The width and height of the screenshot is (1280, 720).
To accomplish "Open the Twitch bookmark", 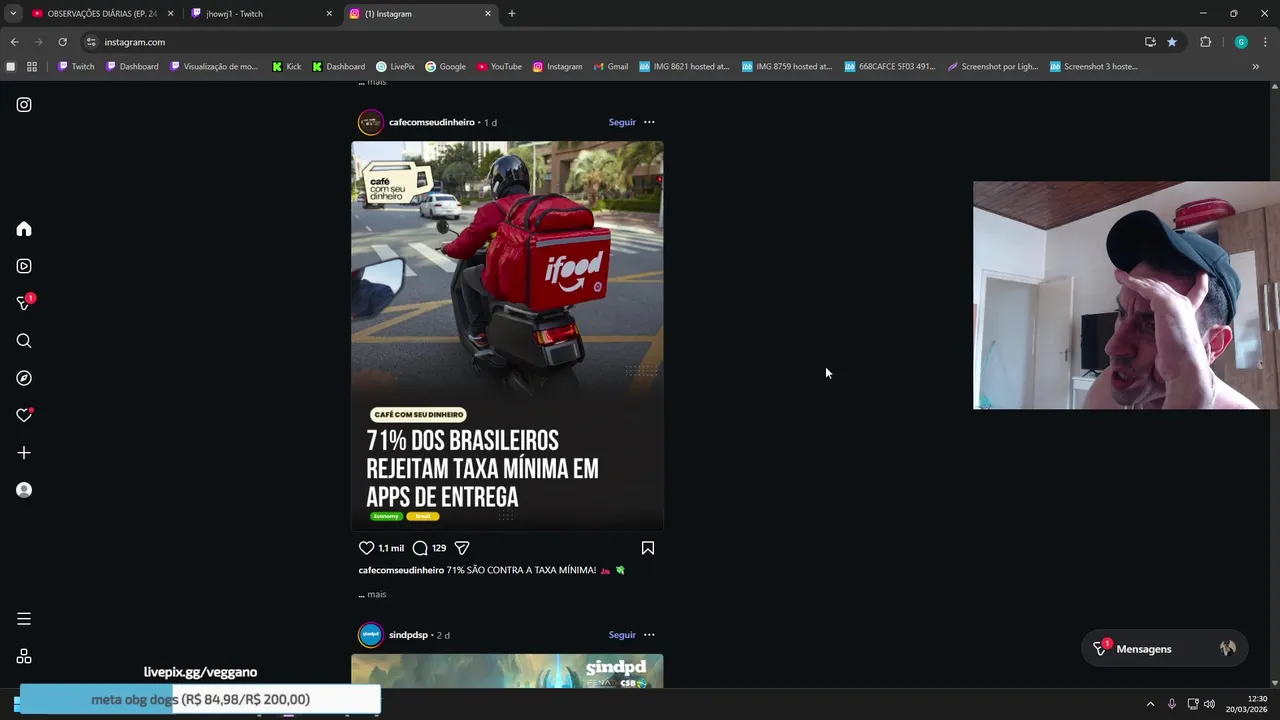I will pos(76,67).
